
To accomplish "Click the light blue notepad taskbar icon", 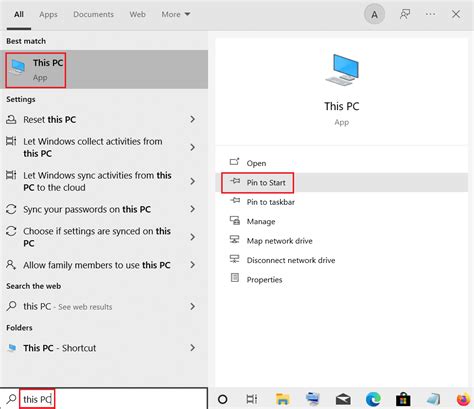I will (x=433, y=399).
